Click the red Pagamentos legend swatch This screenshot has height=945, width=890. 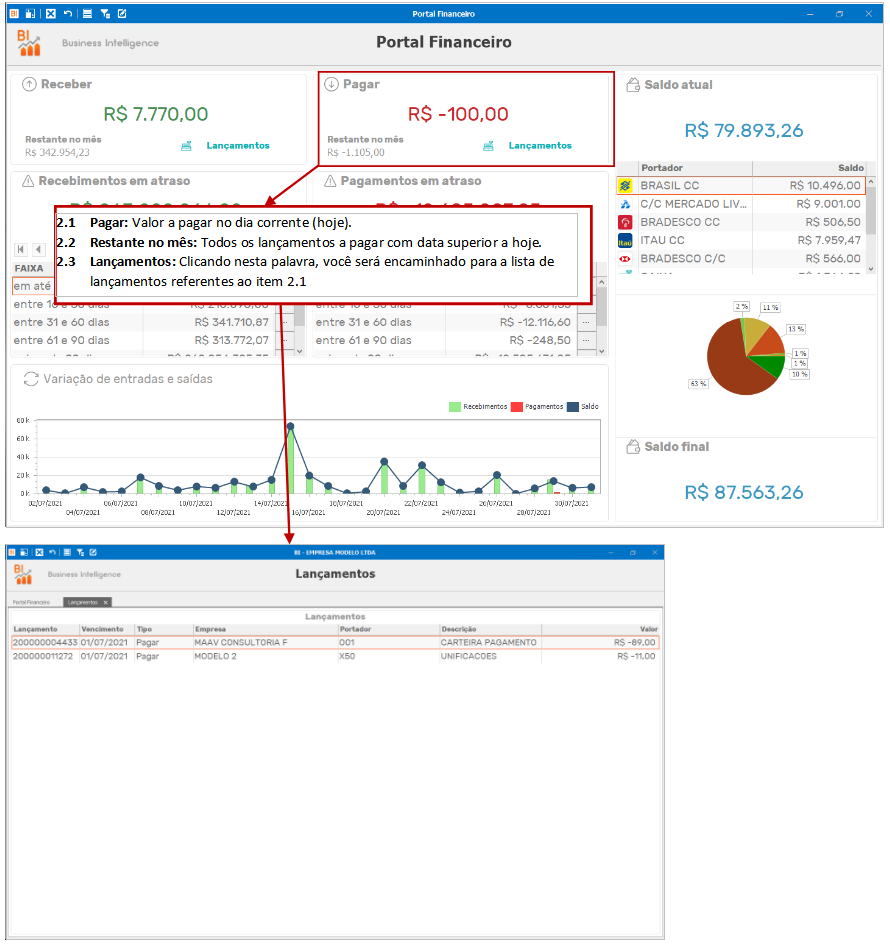point(516,407)
